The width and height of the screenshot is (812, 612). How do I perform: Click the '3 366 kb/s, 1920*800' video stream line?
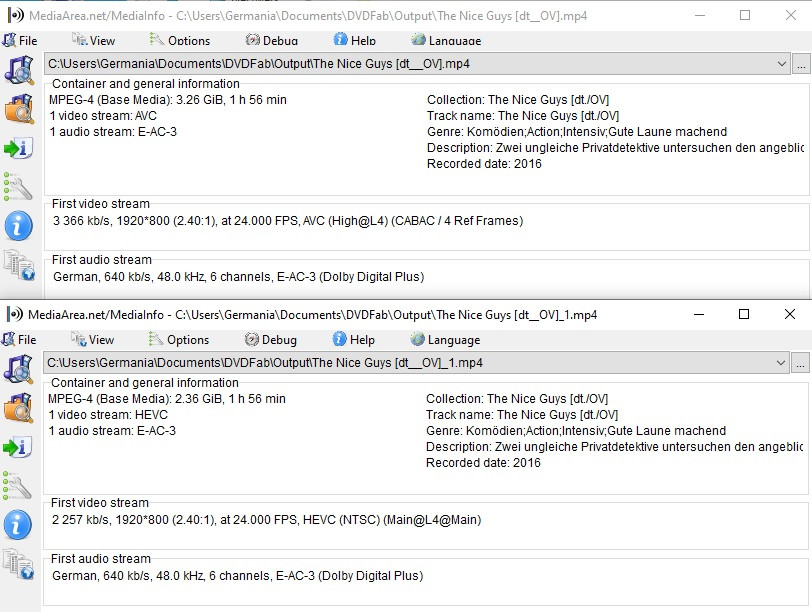point(288,221)
